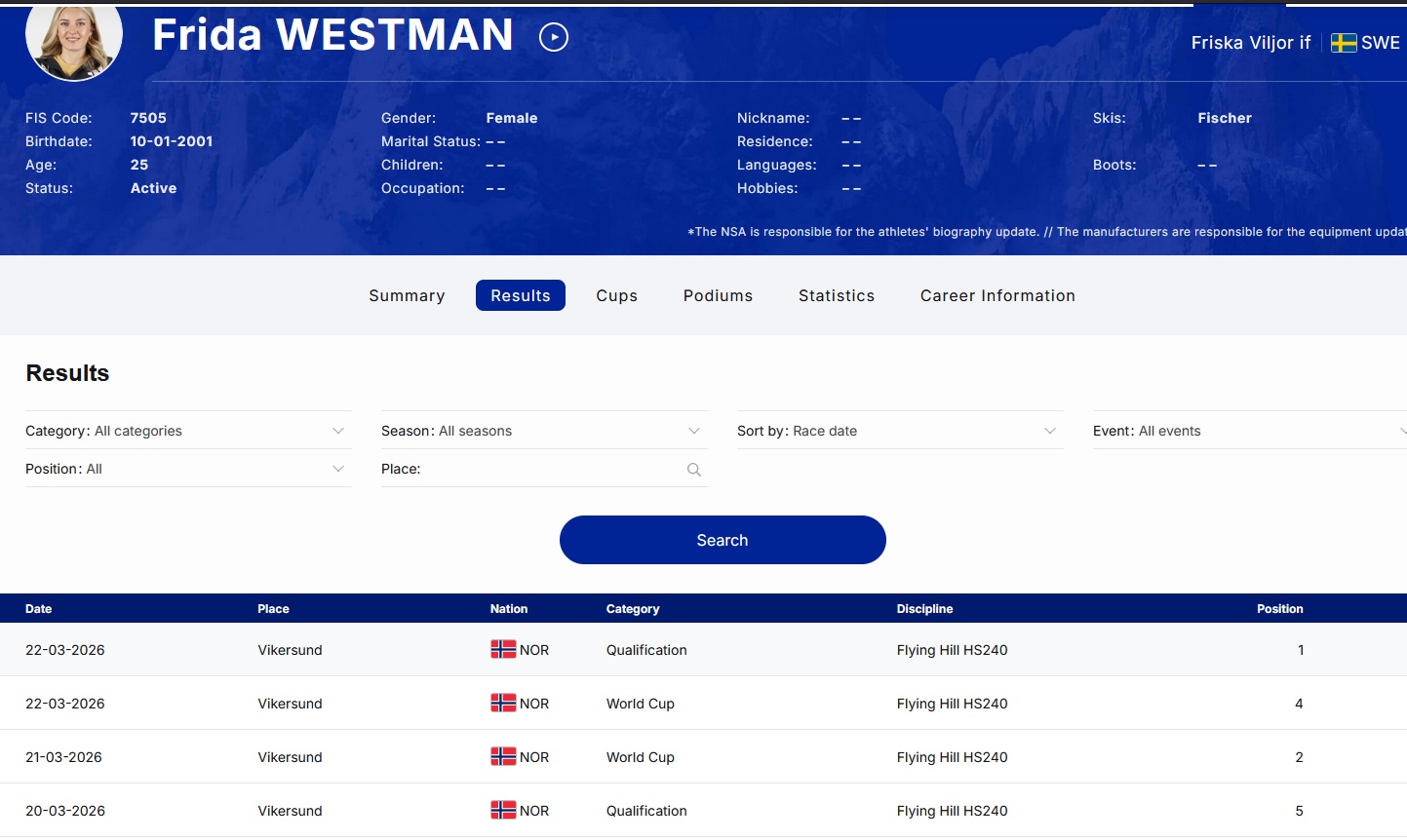Expand the Event All events dropdown
Screen dimensions: 1407x840
click(1250, 431)
